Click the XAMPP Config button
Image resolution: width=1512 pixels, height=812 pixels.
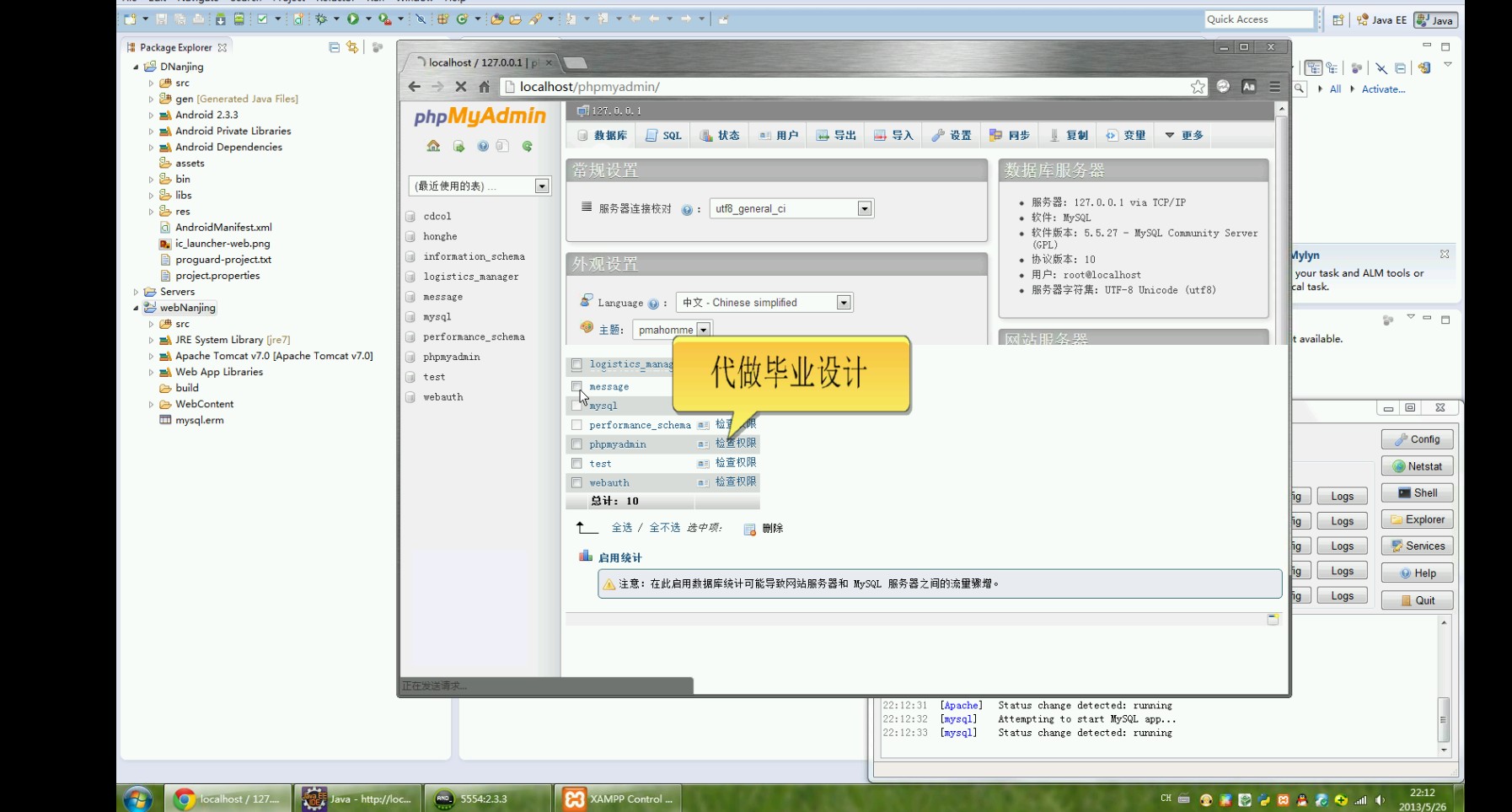pos(1417,439)
